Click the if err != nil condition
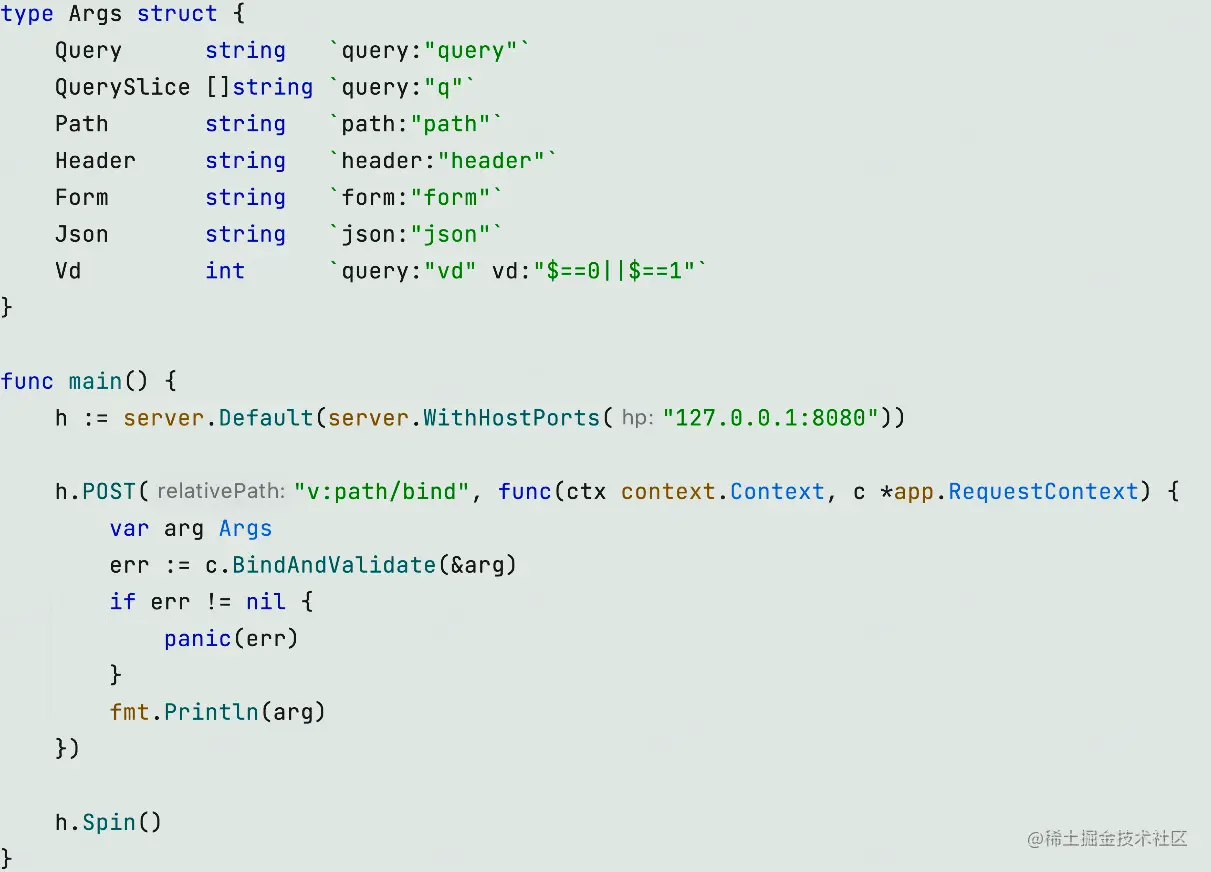 198,602
